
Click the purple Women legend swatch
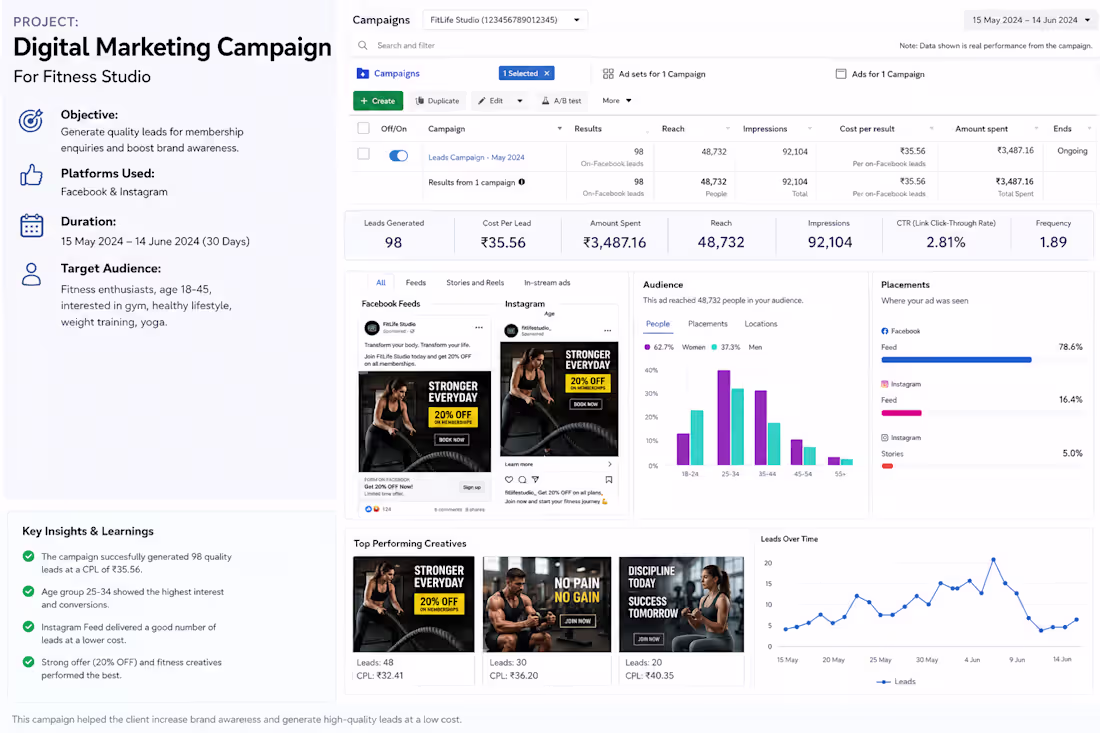click(647, 347)
